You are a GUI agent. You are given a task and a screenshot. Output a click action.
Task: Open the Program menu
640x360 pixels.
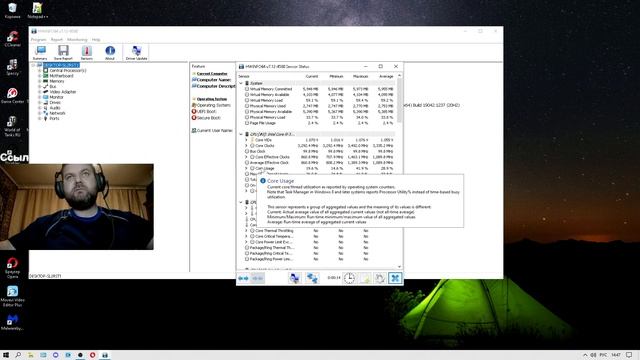click(x=38, y=40)
